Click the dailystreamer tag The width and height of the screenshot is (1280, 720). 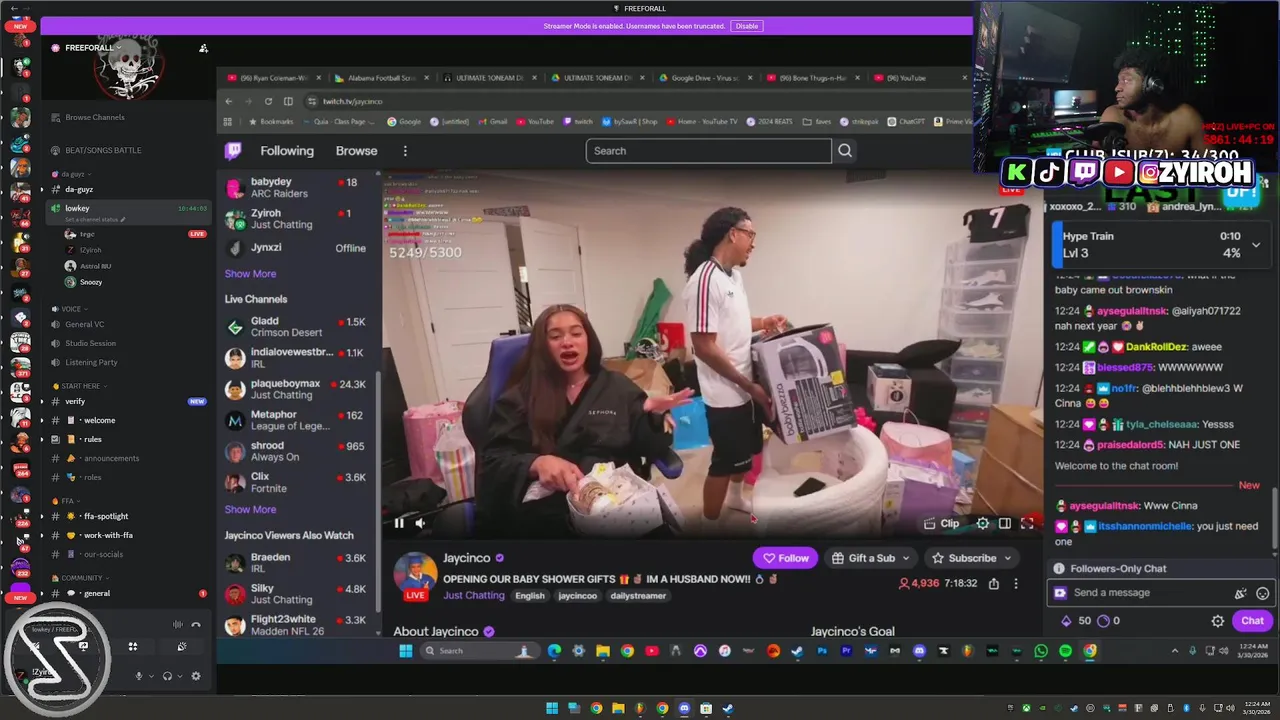[x=638, y=596]
